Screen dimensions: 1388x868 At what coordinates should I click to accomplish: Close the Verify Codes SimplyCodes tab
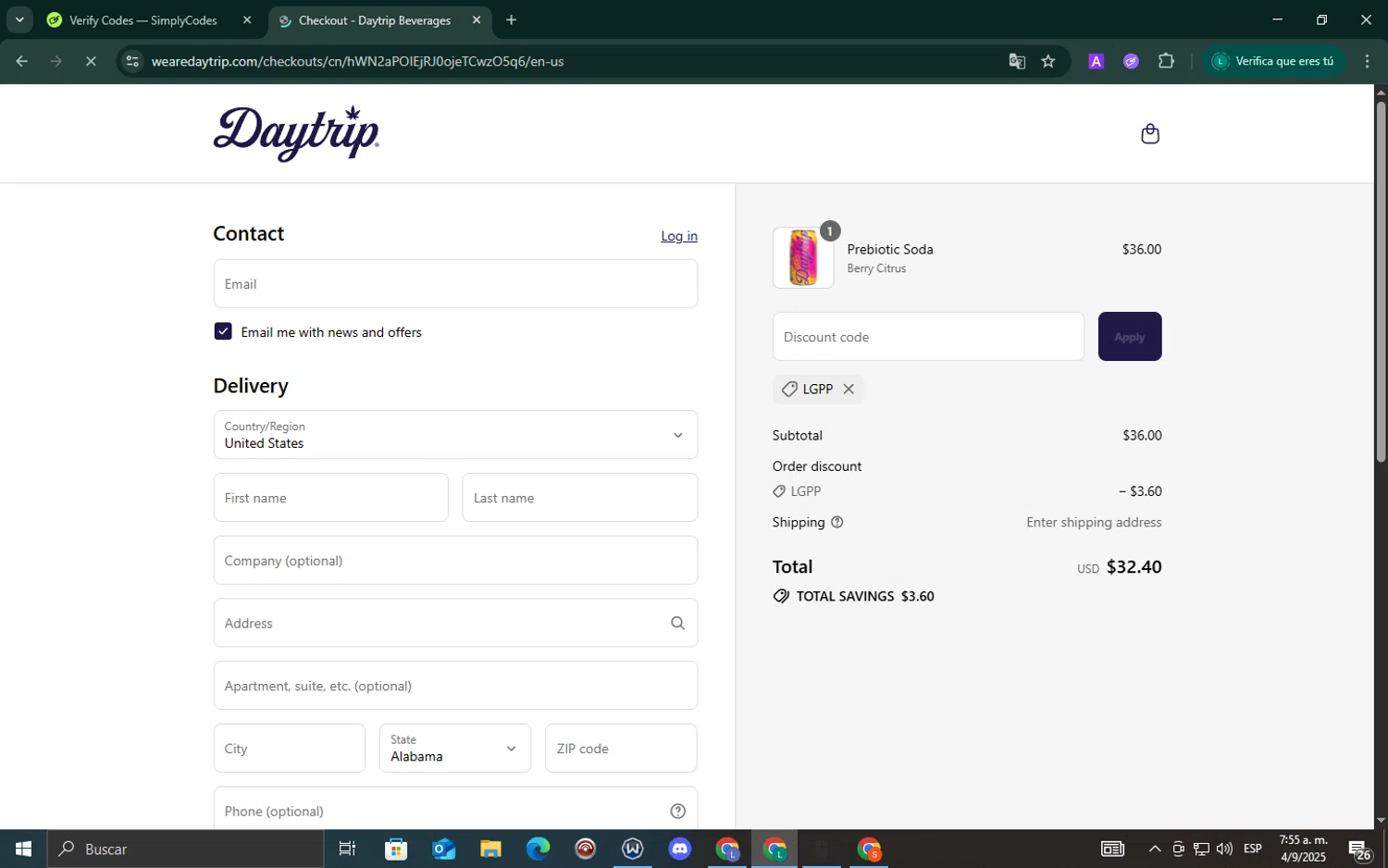[247, 19]
